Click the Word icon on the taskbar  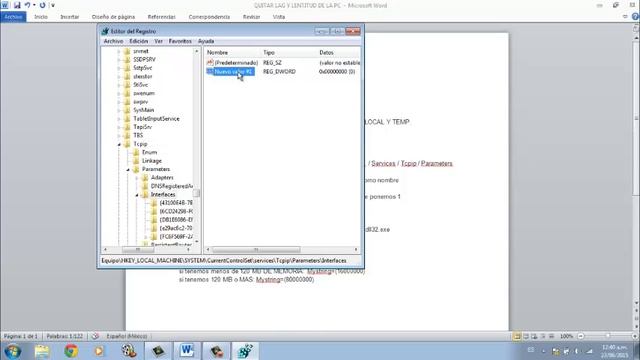tap(187, 351)
